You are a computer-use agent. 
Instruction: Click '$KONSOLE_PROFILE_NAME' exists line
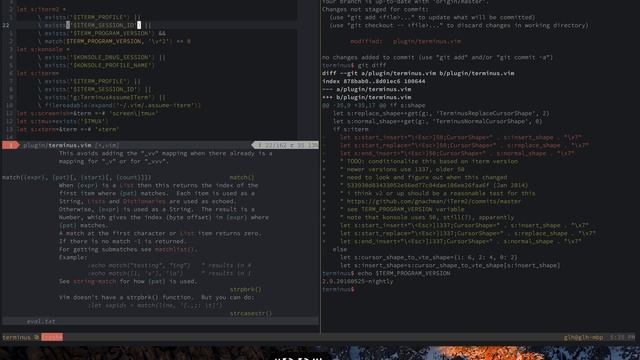[96, 65]
